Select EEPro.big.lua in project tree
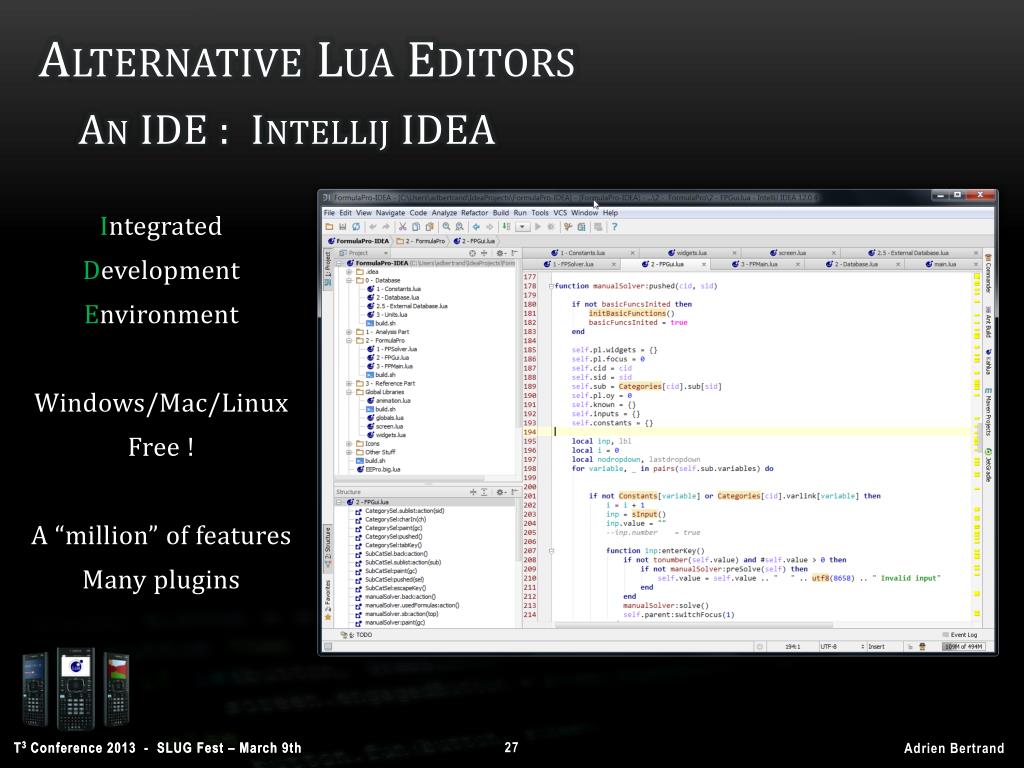This screenshot has width=1024, height=768. 378,470
